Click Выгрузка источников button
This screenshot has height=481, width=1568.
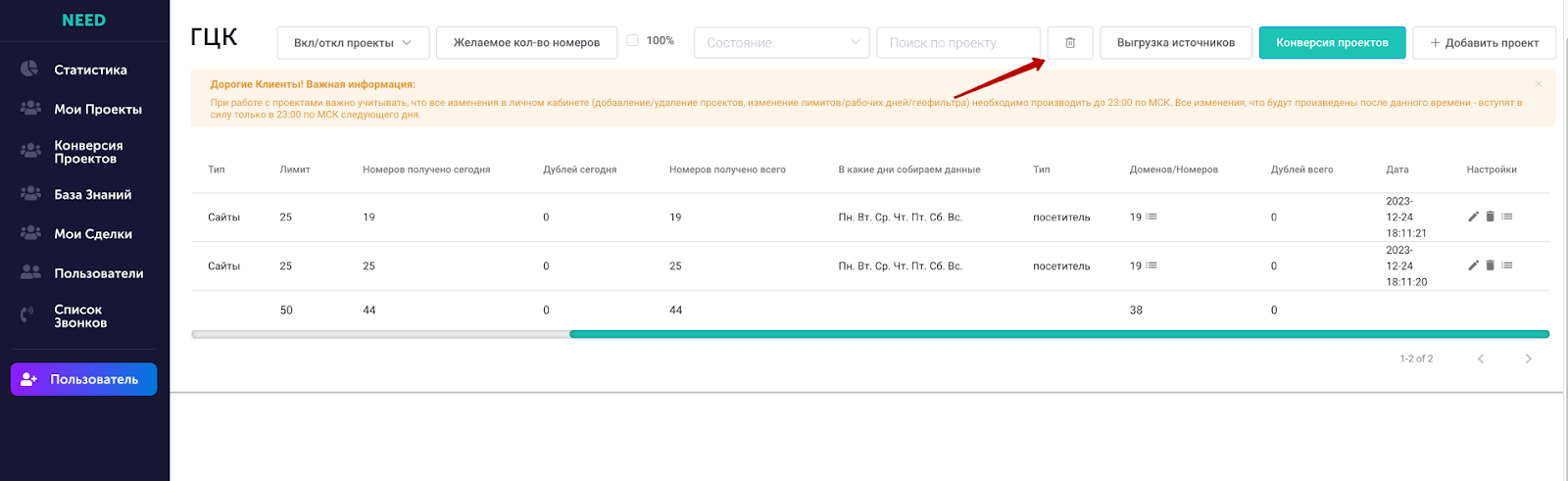(1176, 43)
